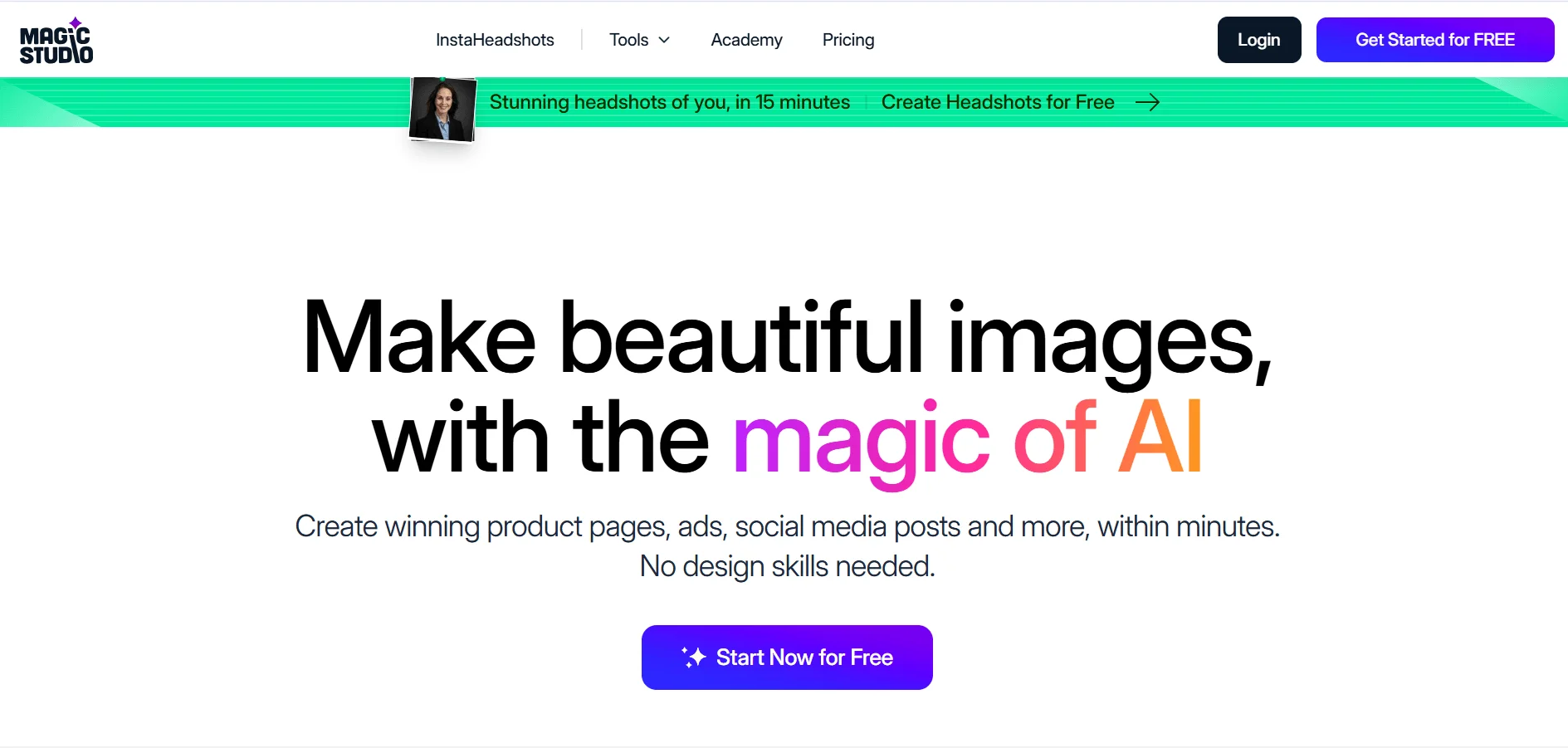Open the InstaHeadshots page
This screenshot has height=748, width=1568.
click(495, 40)
